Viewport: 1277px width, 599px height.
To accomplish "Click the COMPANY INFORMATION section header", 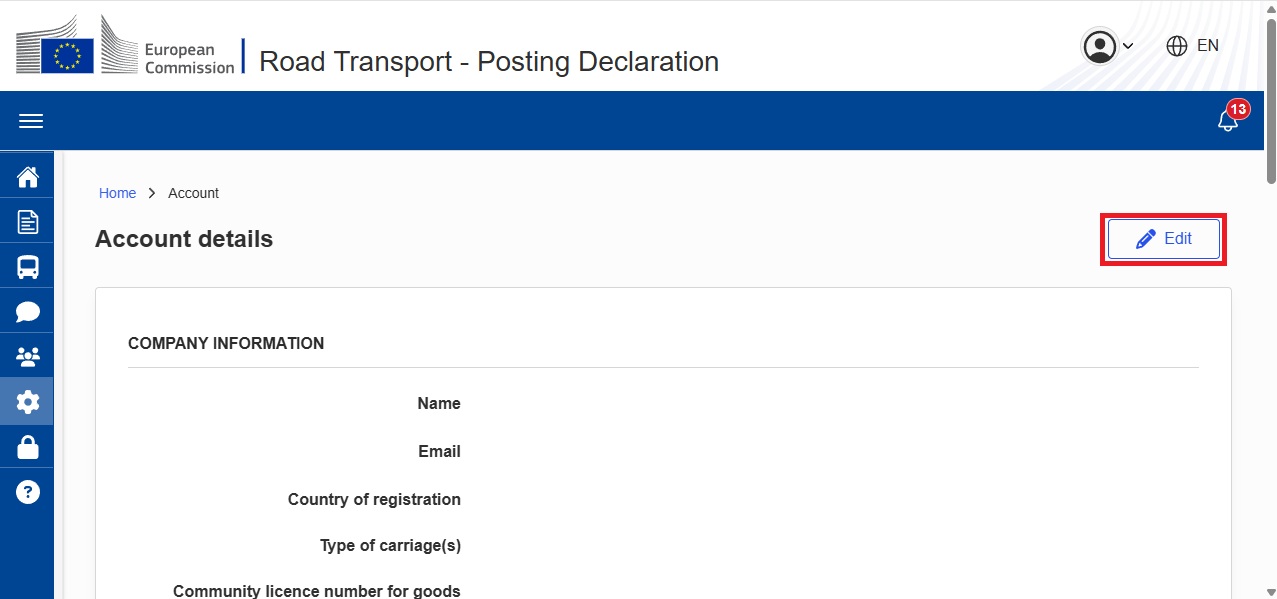I will point(226,343).
